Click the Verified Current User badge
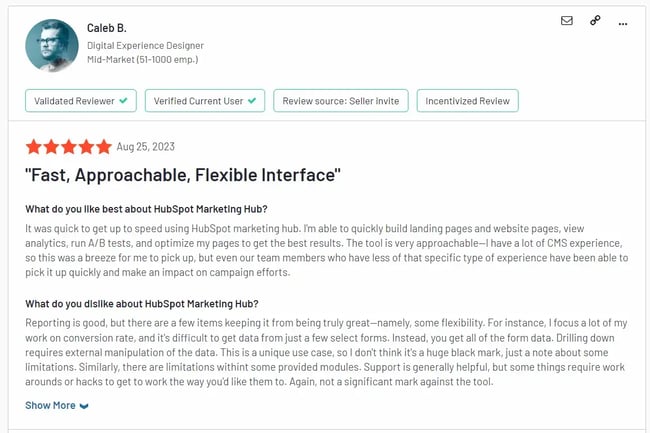Screen dimensions: 650x433 205,101
